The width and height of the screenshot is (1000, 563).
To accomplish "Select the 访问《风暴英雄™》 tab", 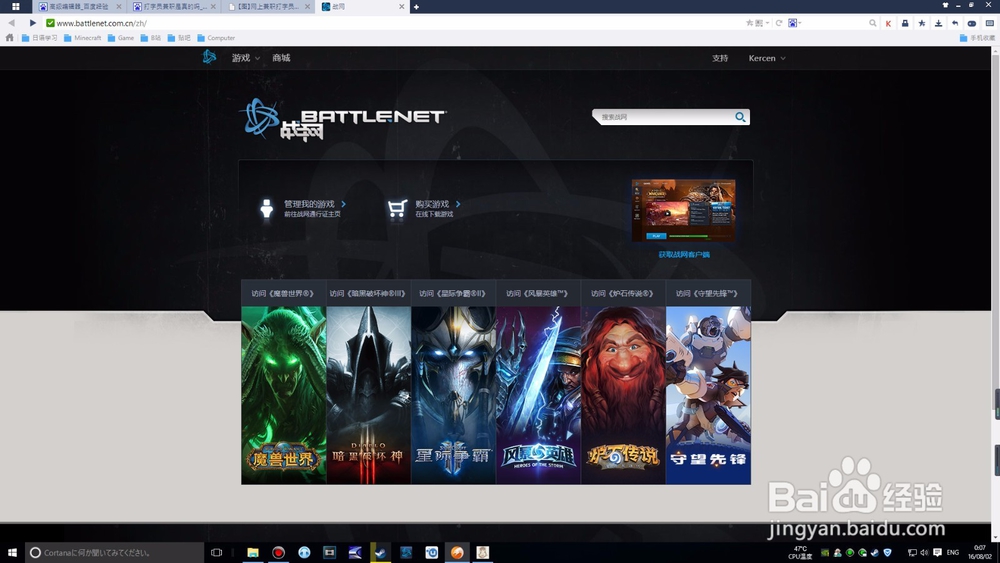I will 538,293.
